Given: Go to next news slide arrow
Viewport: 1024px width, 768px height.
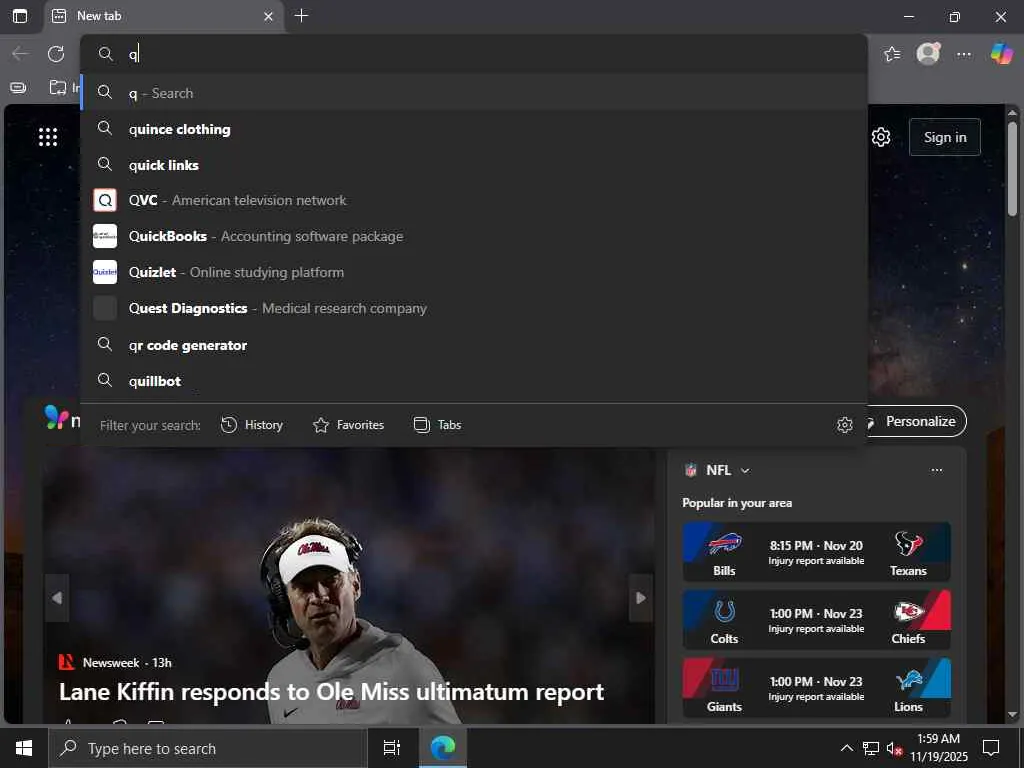Looking at the screenshot, I should click(641, 598).
